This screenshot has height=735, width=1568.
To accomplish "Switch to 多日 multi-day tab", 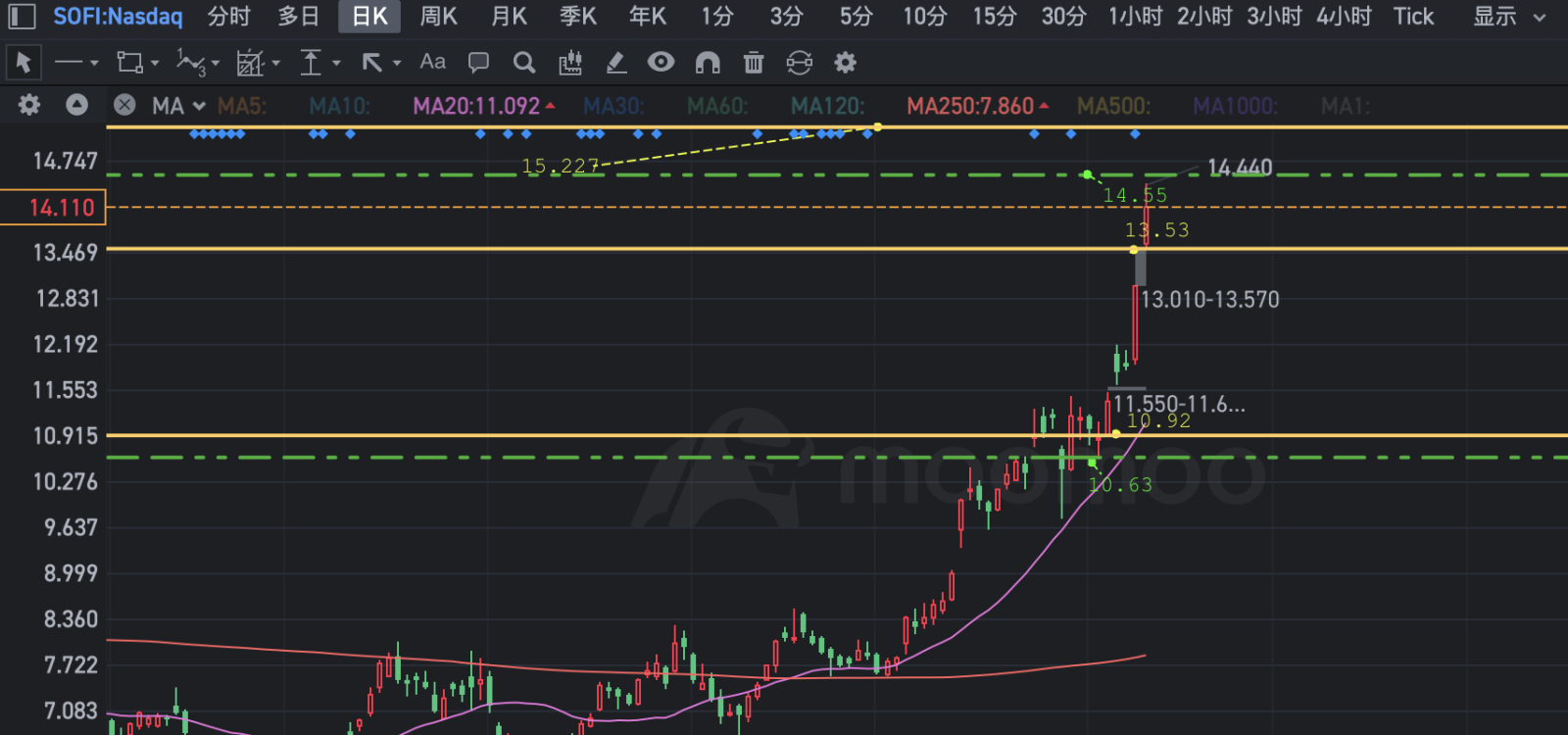I will coord(298,17).
